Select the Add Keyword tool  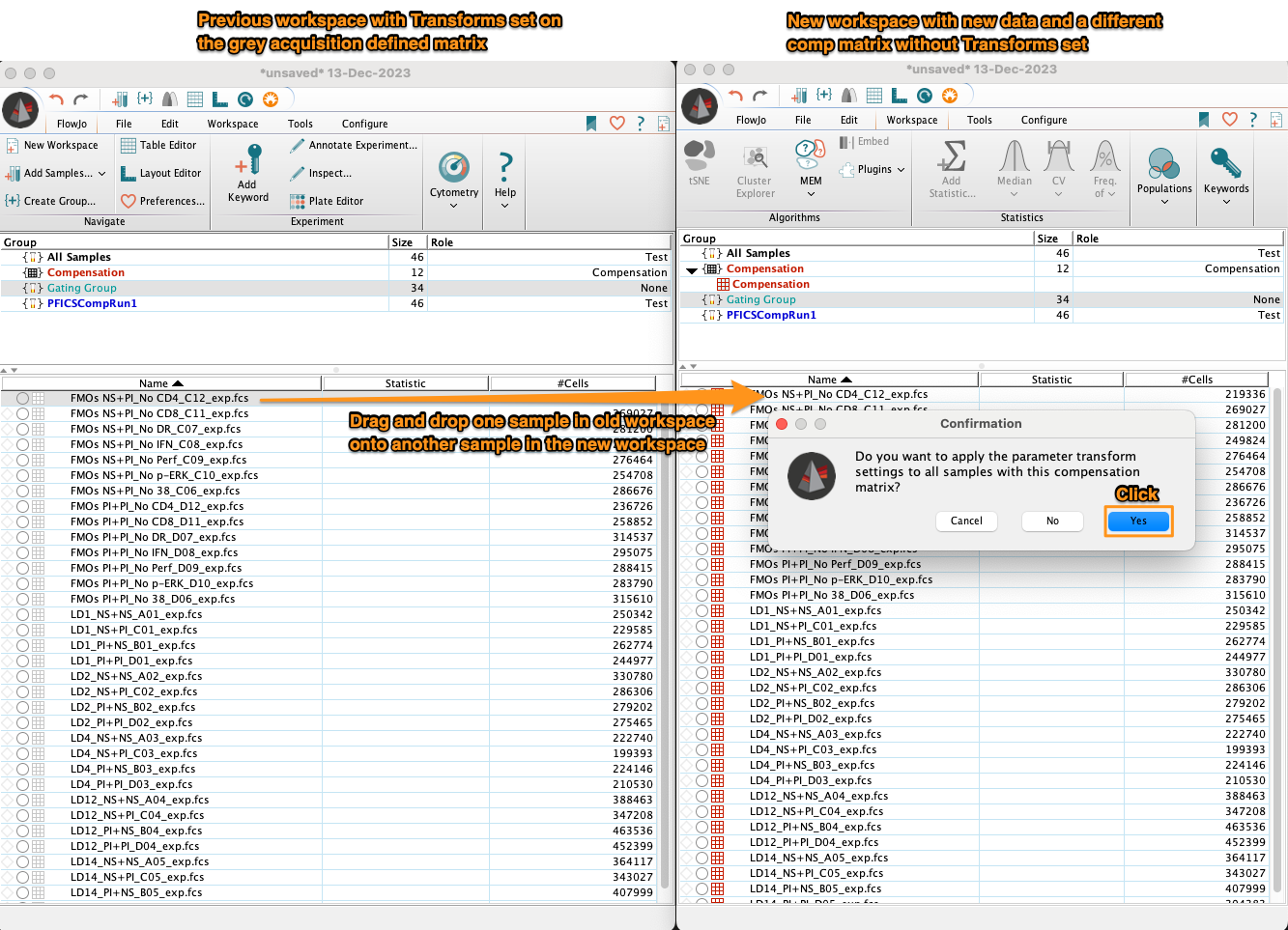[x=248, y=174]
